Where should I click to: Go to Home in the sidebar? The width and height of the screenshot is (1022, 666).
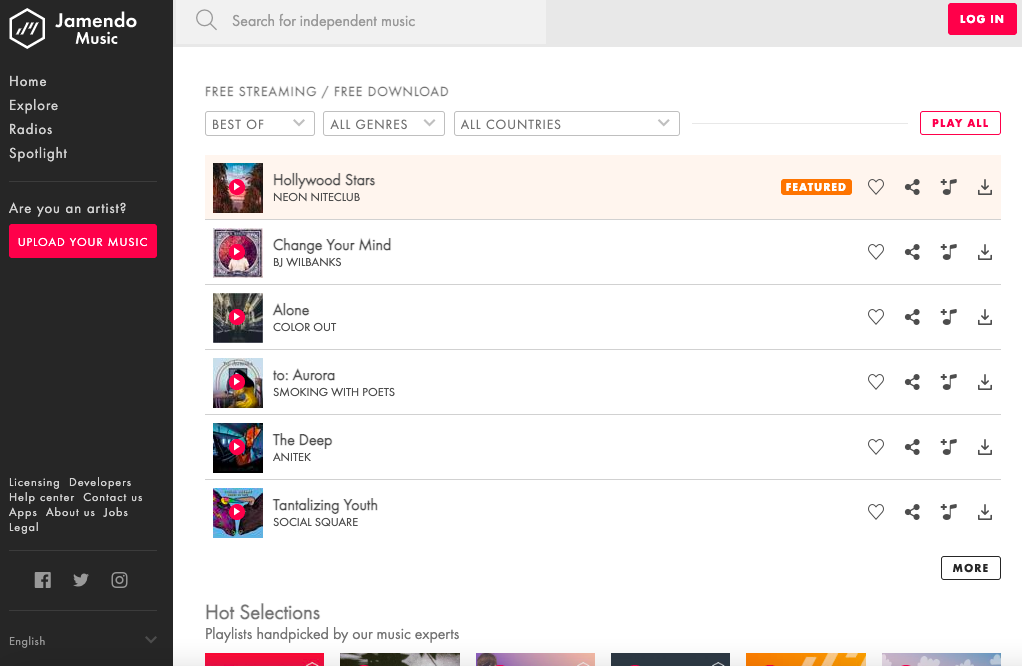pyautogui.click(x=27, y=81)
